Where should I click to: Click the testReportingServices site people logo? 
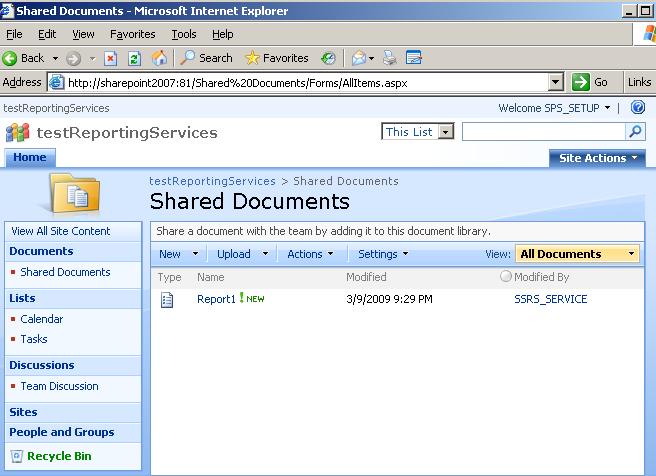pos(18,132)
